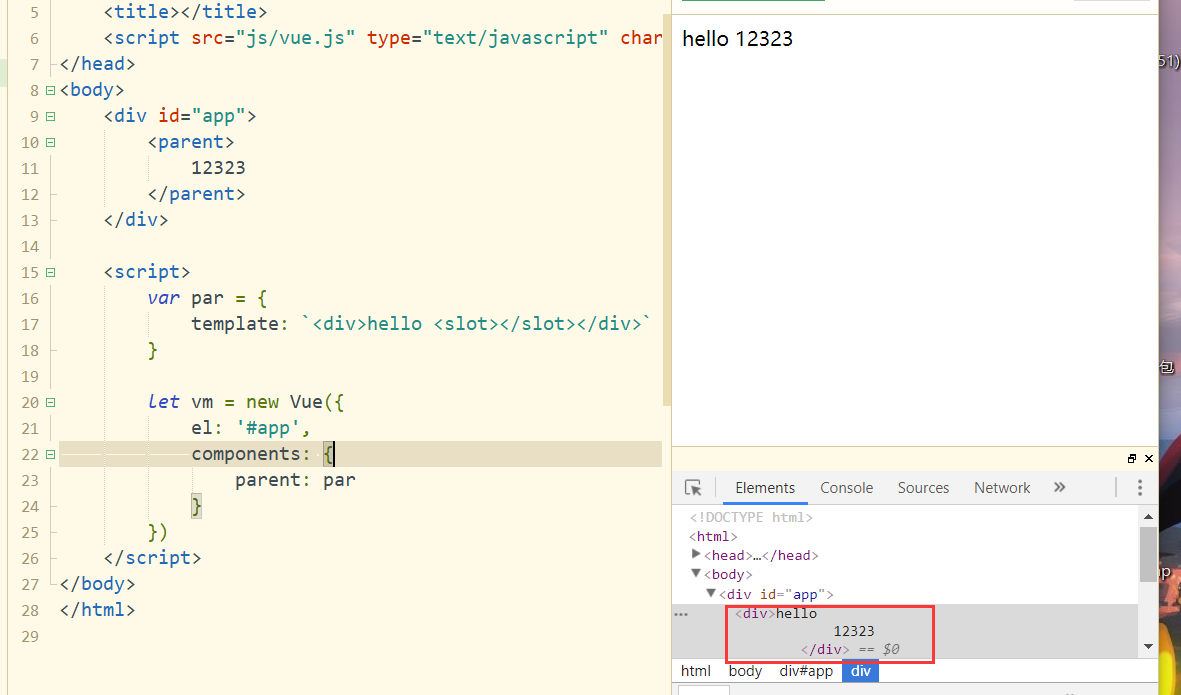Image resolution: width=1181 pixels, height=695 pixels.
Task: Click the div#app breadcrumb in DevTools
Action: click(806, 671)
